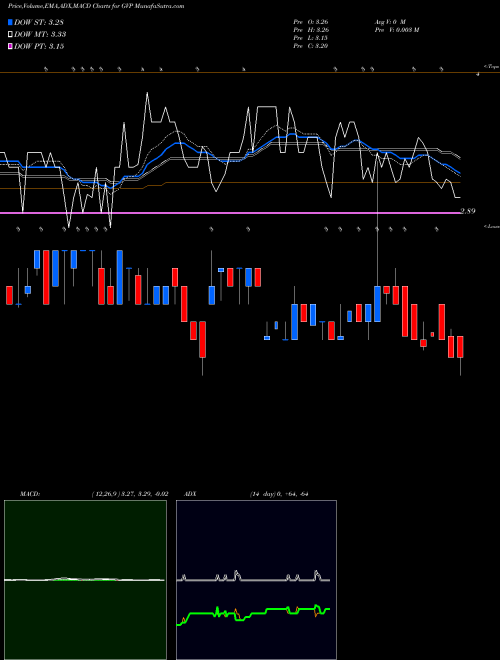Click the 'Avg V: 0 M' value
The width and height of the screenshot is (500, 660).
point(390,22)
